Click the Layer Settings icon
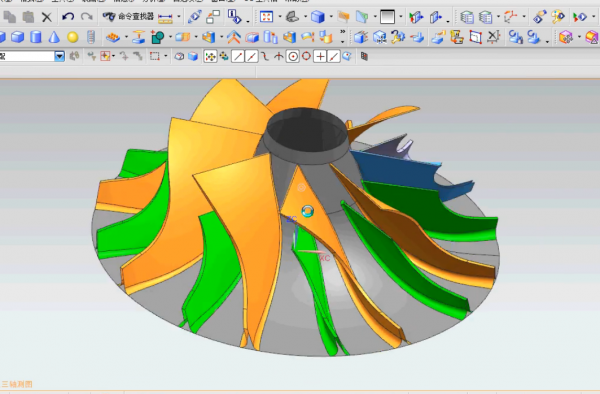 (x=467, y=17)
